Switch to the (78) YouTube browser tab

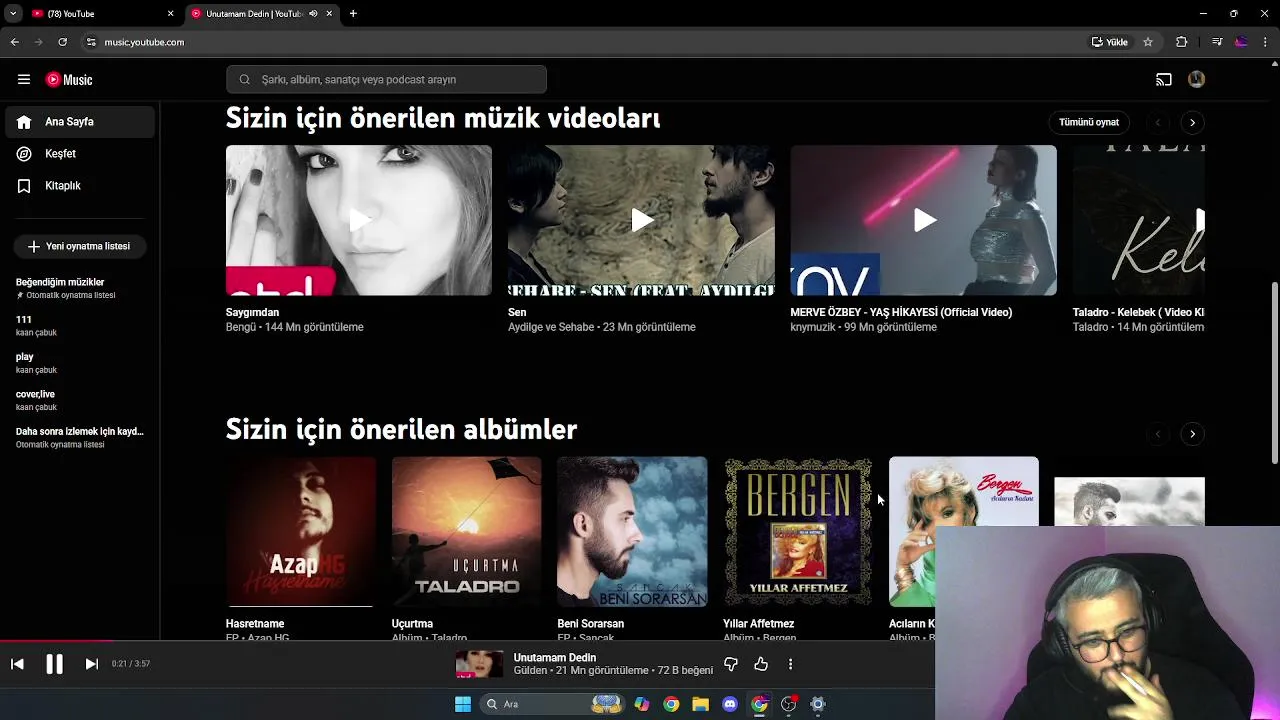100,14
